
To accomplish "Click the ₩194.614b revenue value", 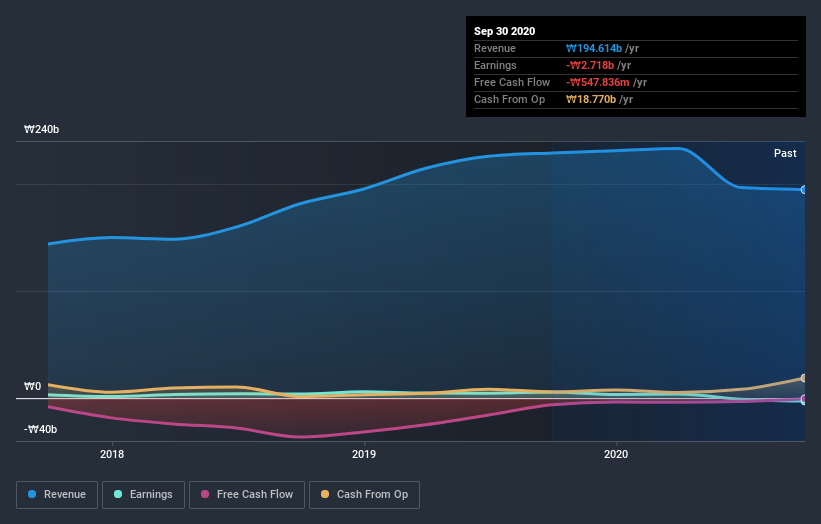I will (594, 48).
